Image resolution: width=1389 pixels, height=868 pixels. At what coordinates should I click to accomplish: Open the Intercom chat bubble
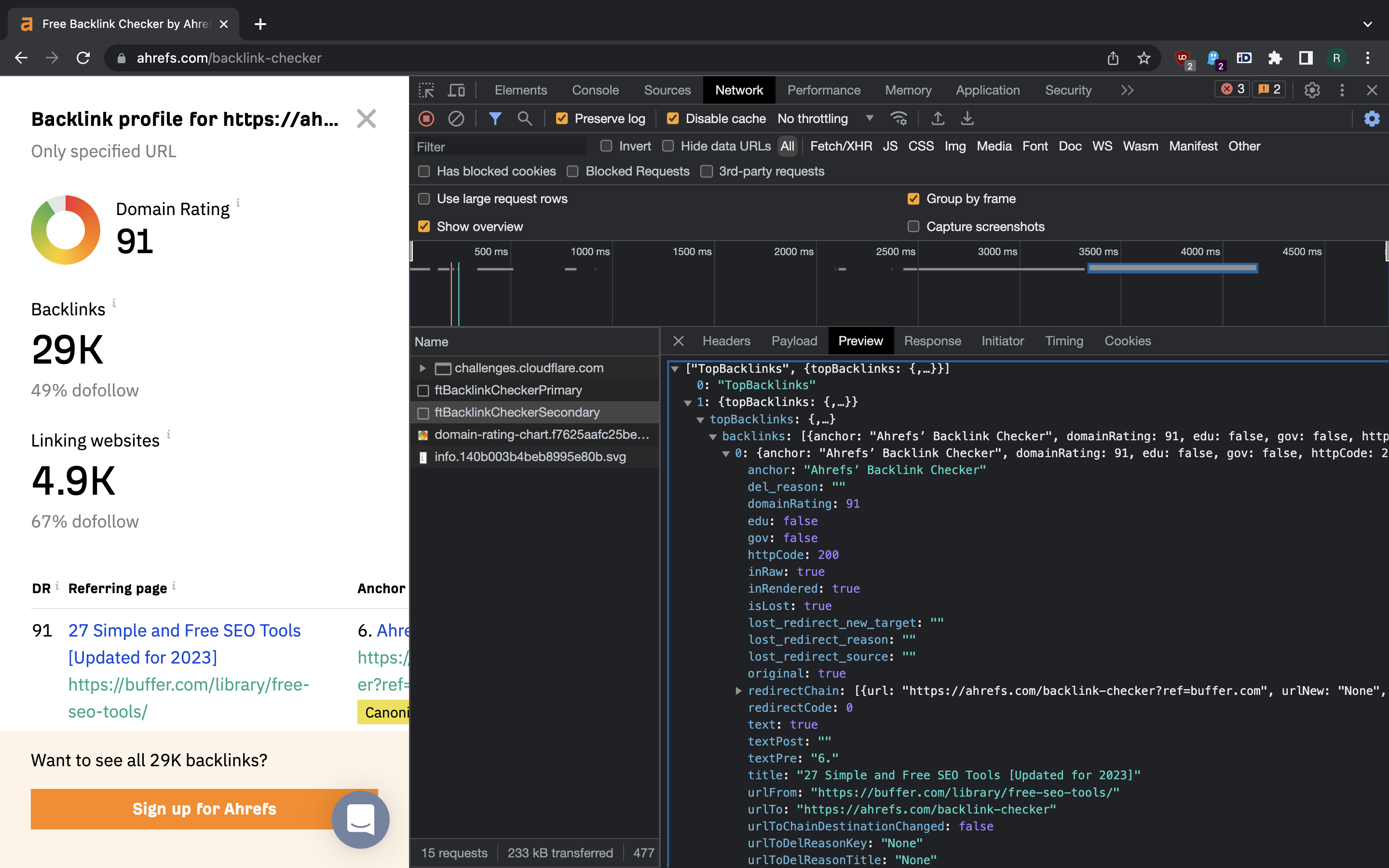[360, 819]
